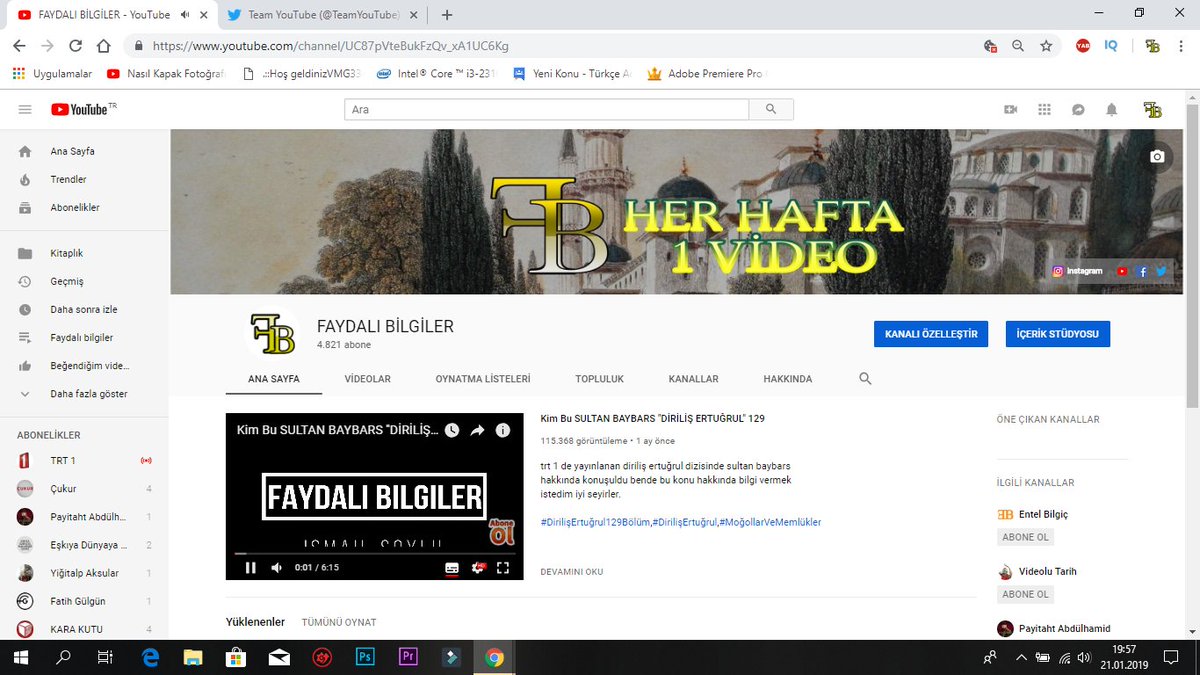
Task: Toggle subtitles on the video player
Action: 451,568
